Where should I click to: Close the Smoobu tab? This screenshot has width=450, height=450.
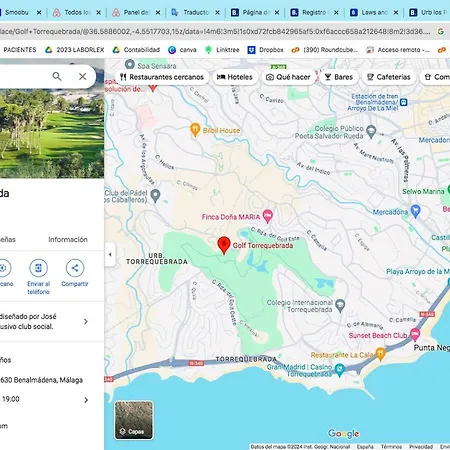coord(39,12)
